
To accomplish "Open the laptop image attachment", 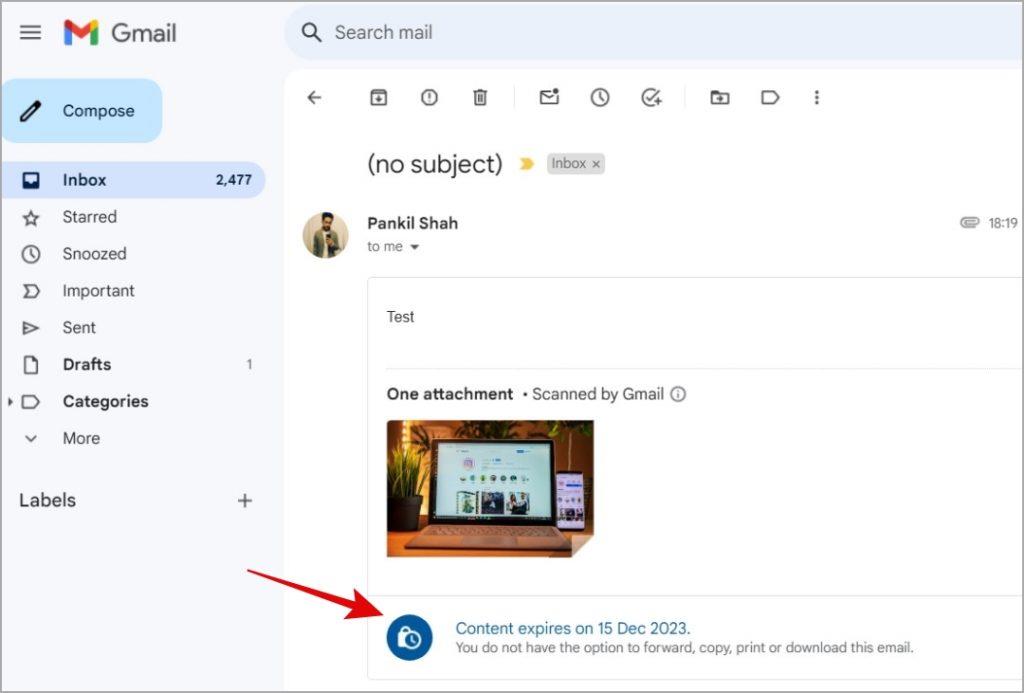I will (x=490, y=489).
